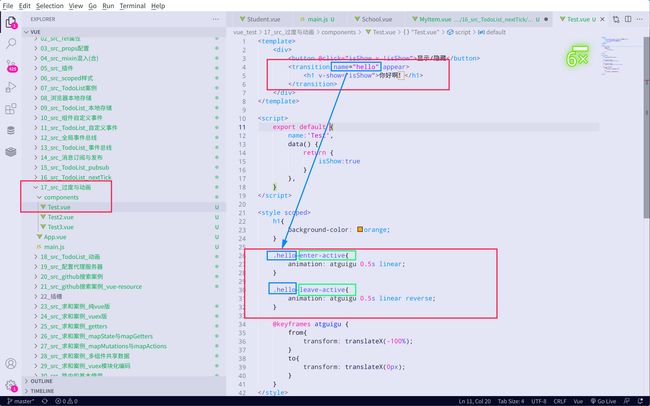Open editor more actions ellipsis

[x=640, y=19]
